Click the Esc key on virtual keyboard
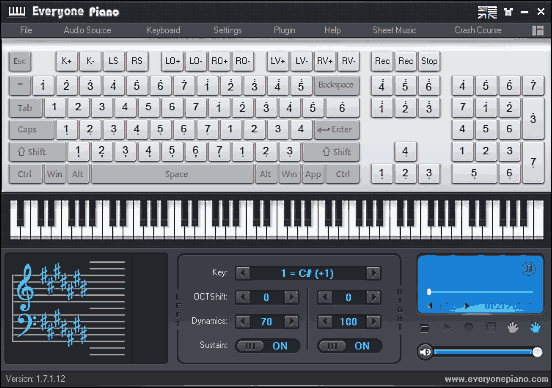The width and height of the screenshot is (552, 388). (x=20, y=61)
